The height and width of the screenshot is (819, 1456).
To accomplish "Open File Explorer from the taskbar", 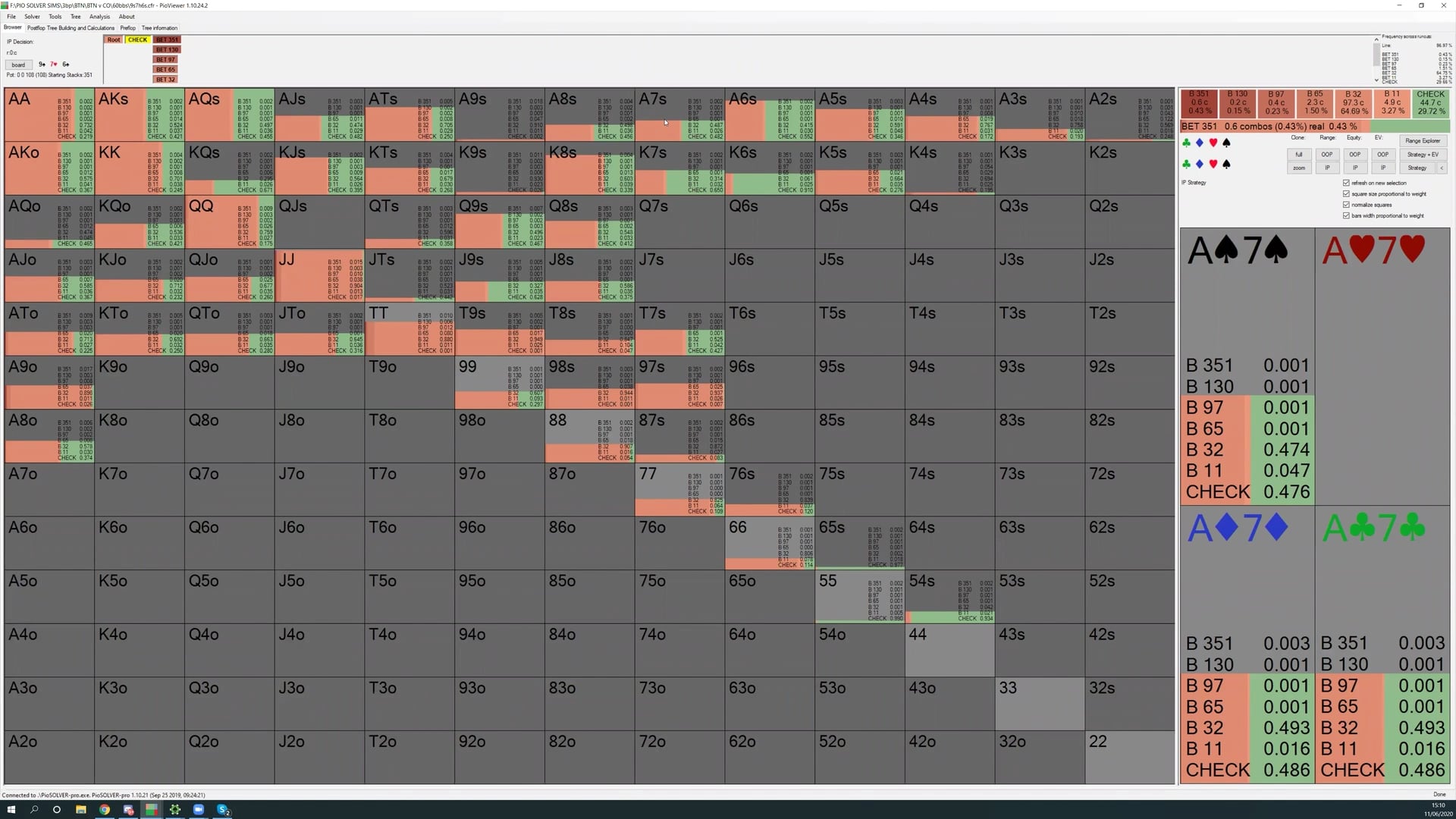I will point(80,810).
